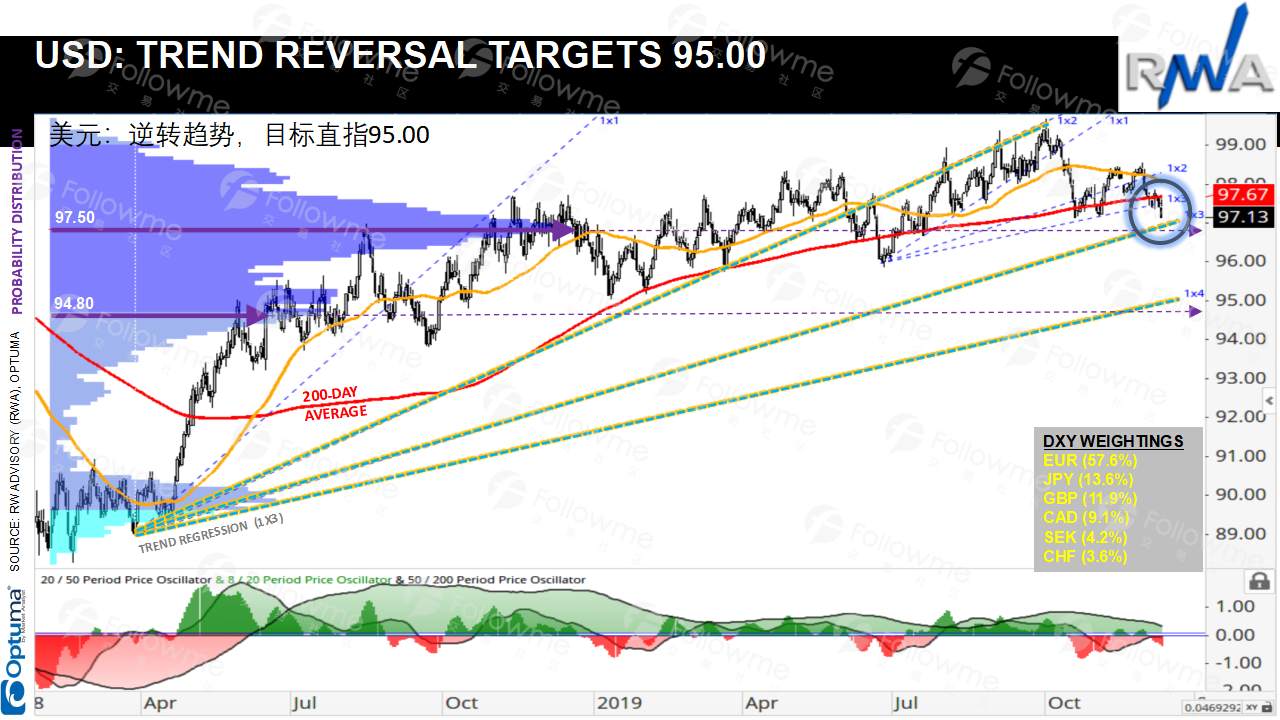Click the EUR (57.6%) weighting line
This screenshot has width=1280, height=720.
[1090, 460]
